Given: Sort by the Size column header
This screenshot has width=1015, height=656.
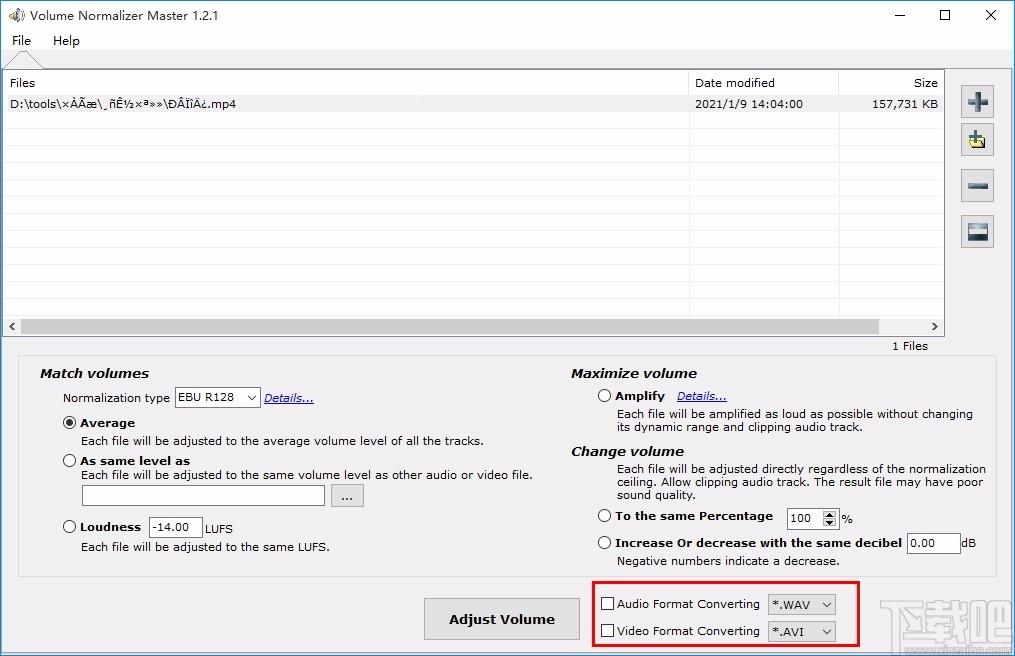Looking at the screenshot, I should pyautogui.click(x=891, y=83).
